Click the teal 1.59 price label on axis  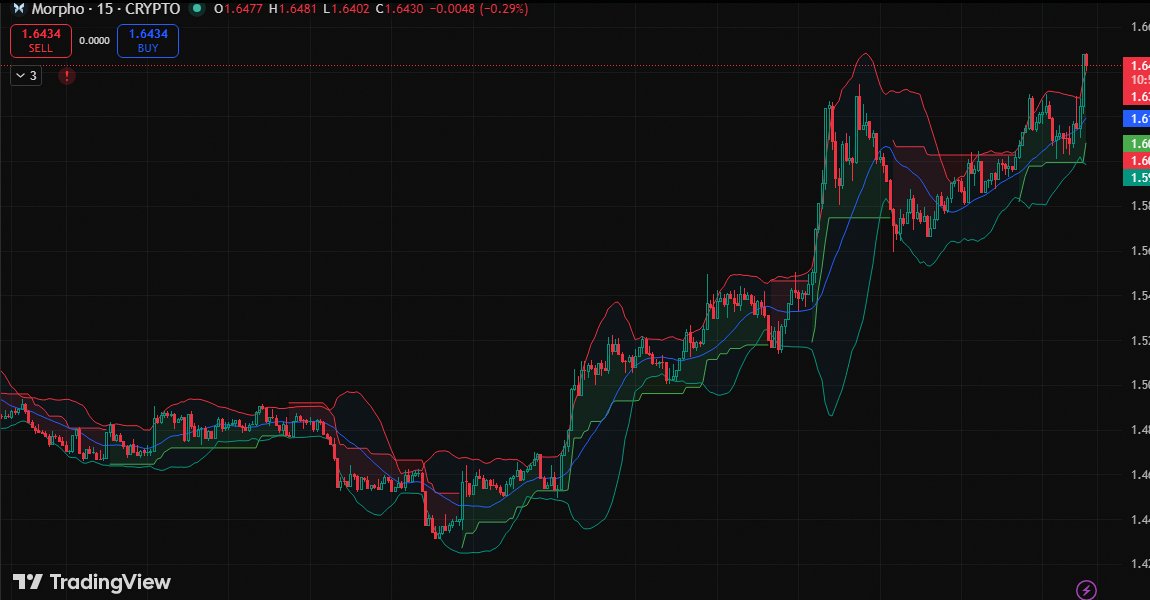[1137, 178]
